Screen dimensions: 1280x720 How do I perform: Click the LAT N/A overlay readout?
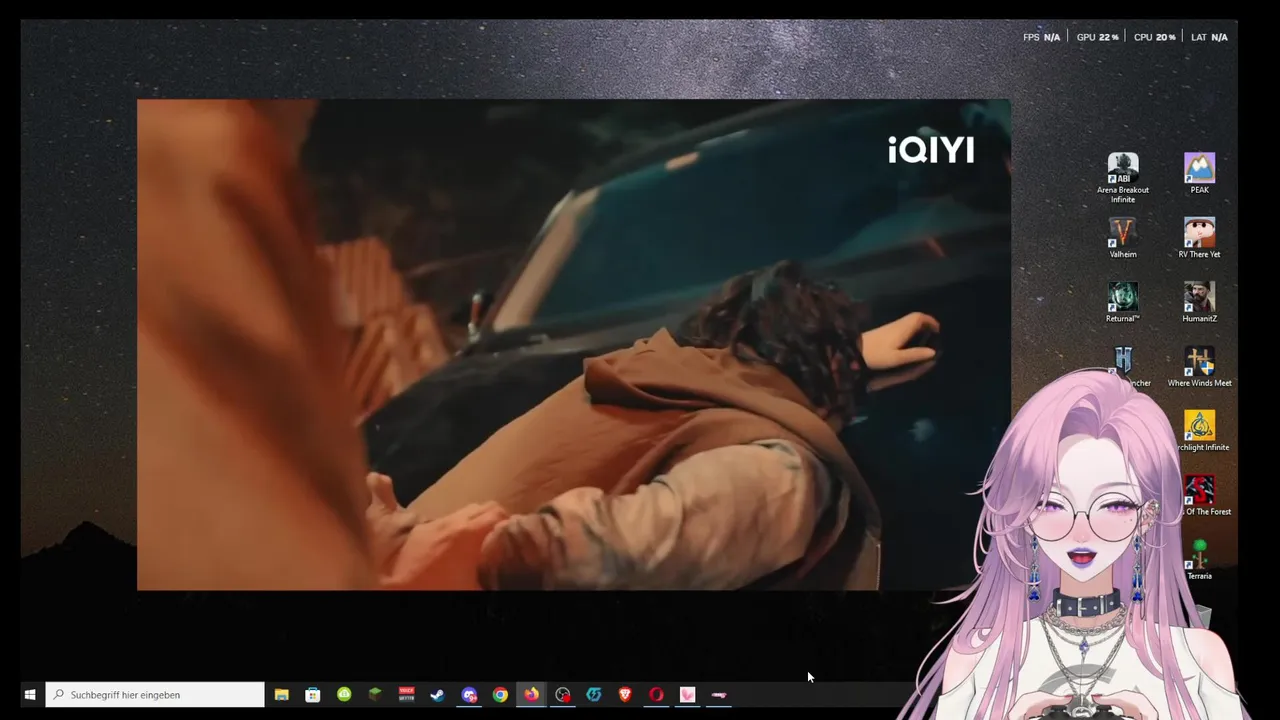tap(1209, 37)
